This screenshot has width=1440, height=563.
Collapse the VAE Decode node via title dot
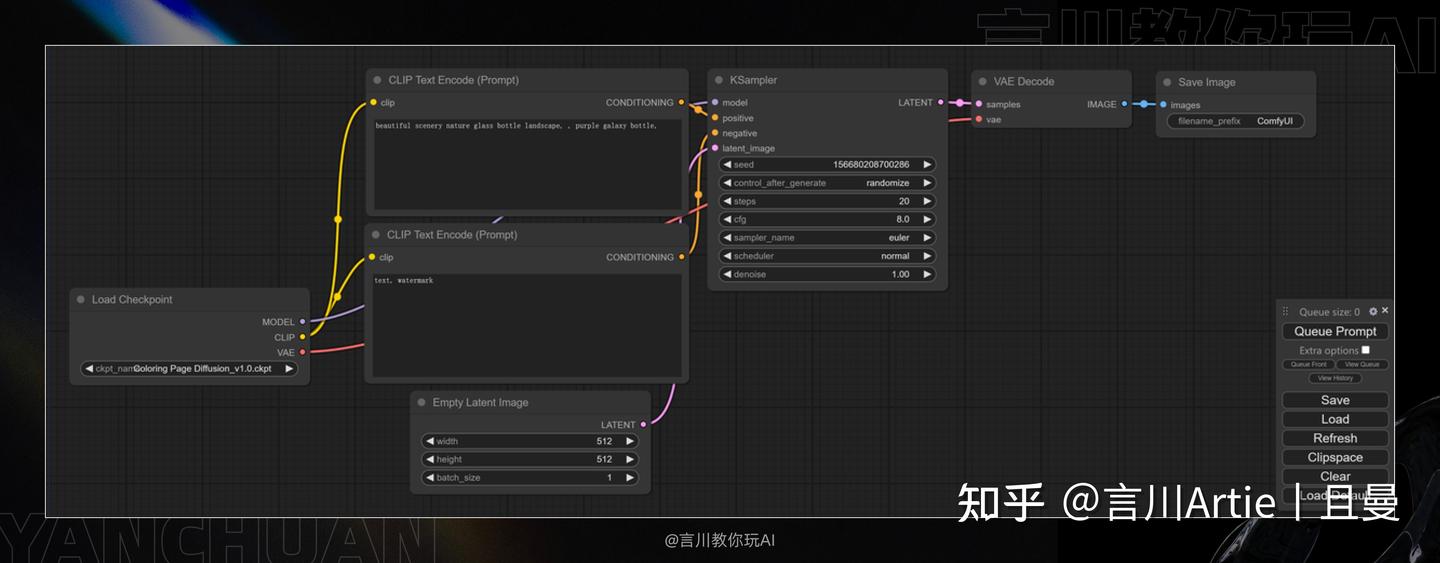983,82
